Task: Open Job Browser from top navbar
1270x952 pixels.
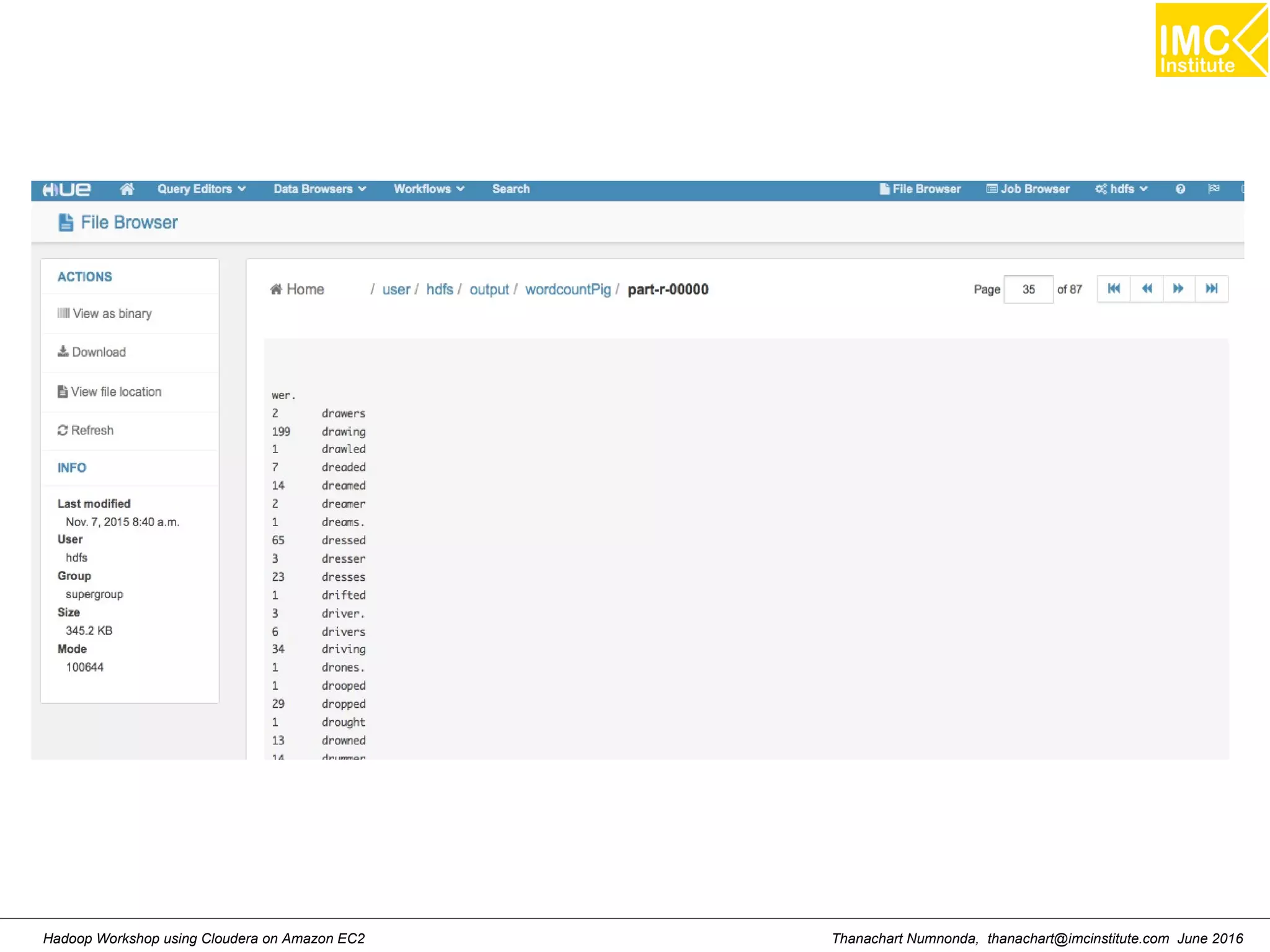Action: pos(1028,189)
